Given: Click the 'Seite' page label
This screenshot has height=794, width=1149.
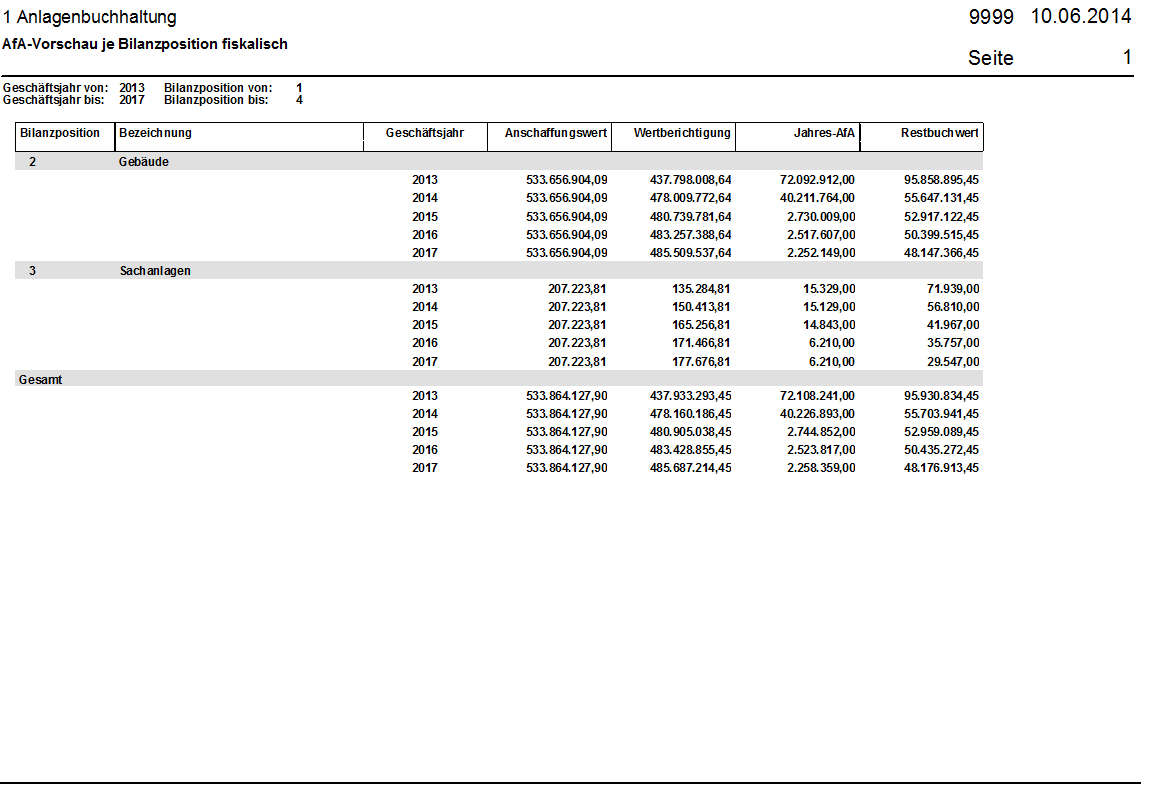Looking at the screenshot, I should pos(990,58).
